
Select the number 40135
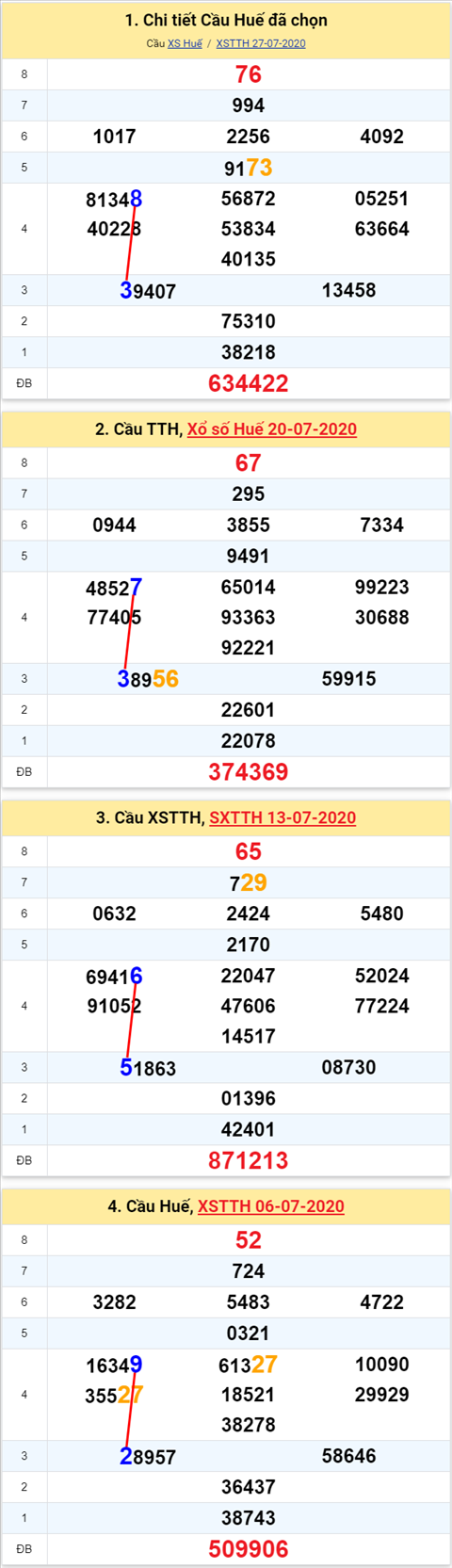(x=249, y=259)
